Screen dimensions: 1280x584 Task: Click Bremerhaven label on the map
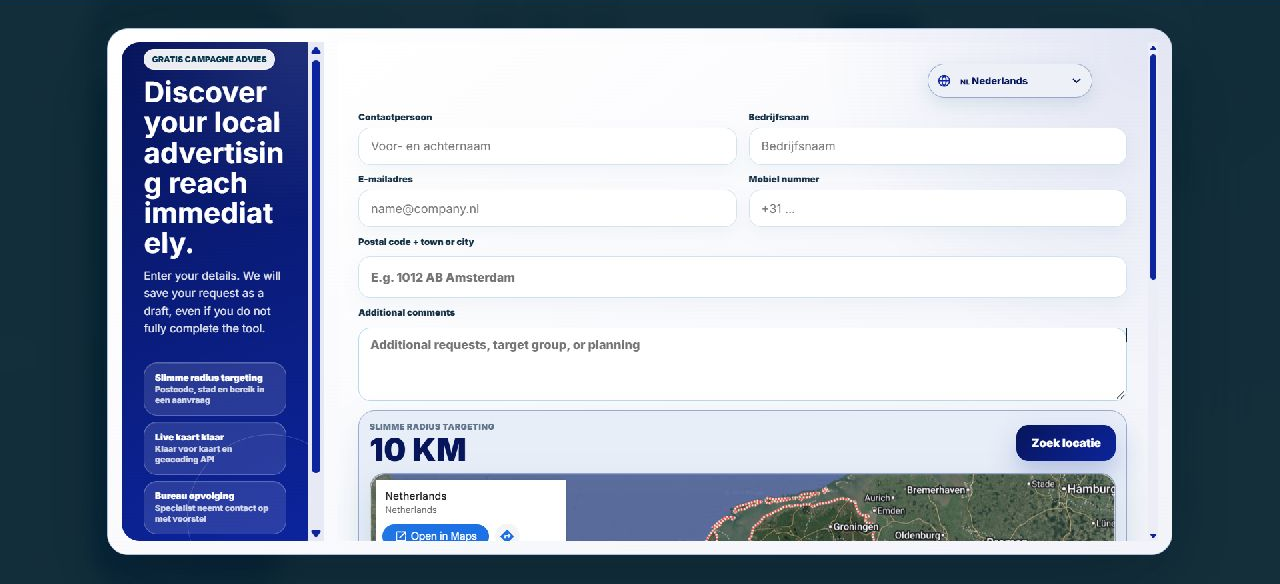tap(936, 491)
